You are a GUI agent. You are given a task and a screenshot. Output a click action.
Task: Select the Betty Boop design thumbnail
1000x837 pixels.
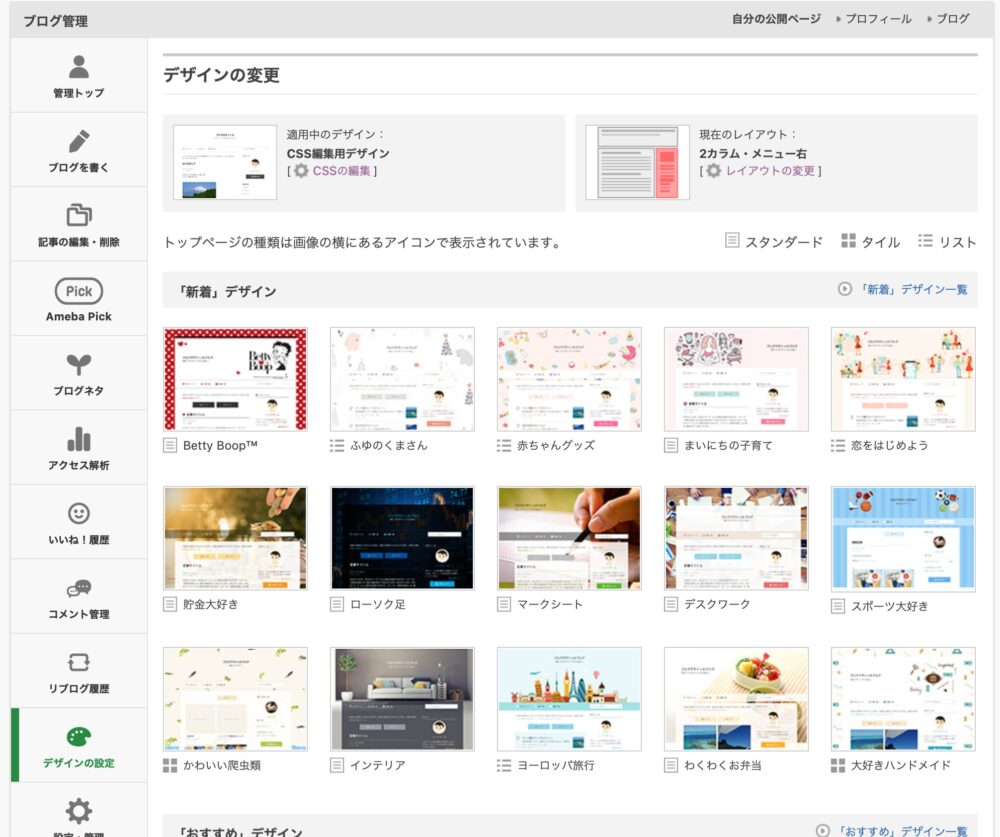point(235,379)
